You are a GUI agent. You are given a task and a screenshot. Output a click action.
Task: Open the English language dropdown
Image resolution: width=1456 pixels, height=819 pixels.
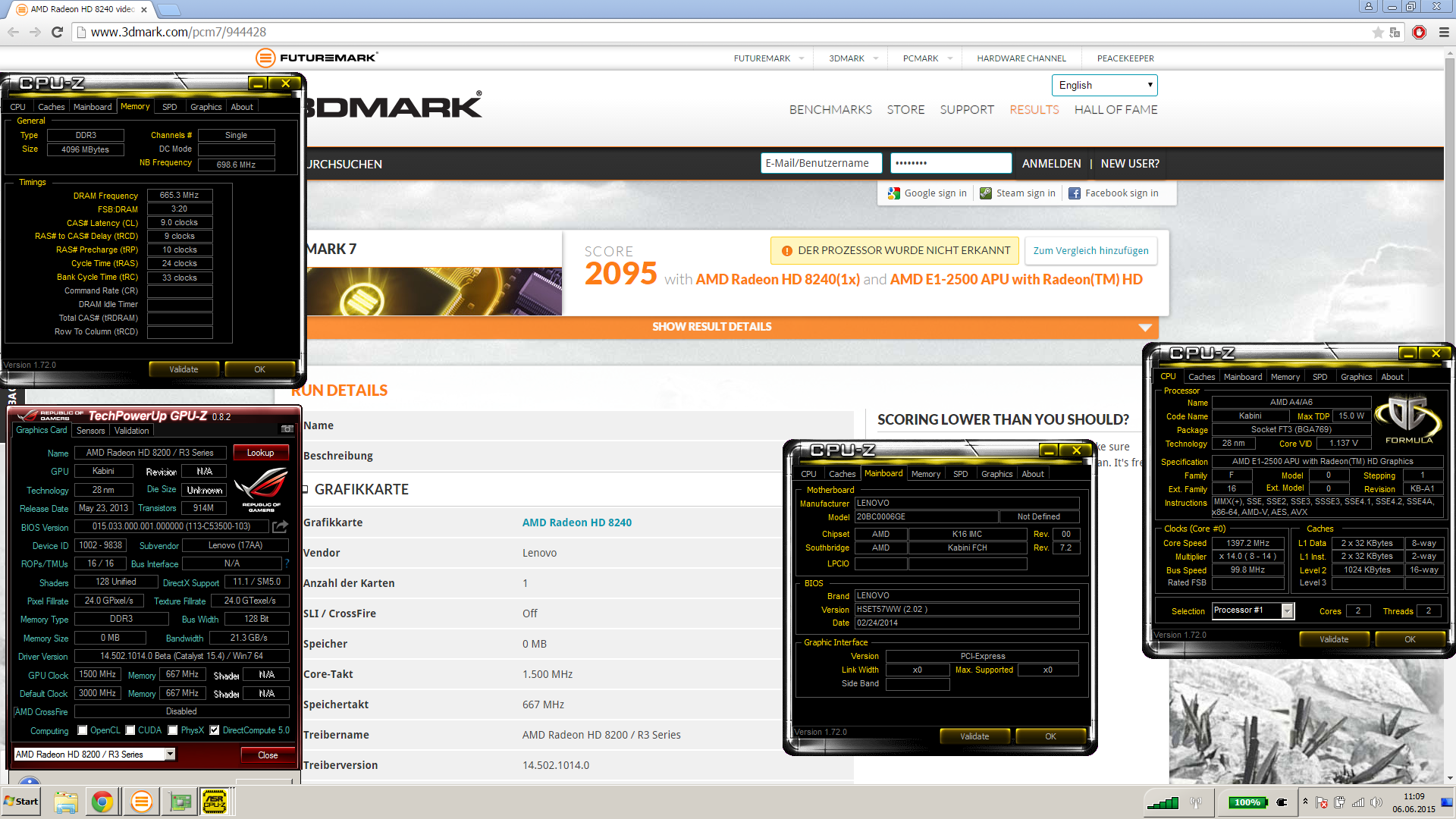pos(1104,85)
